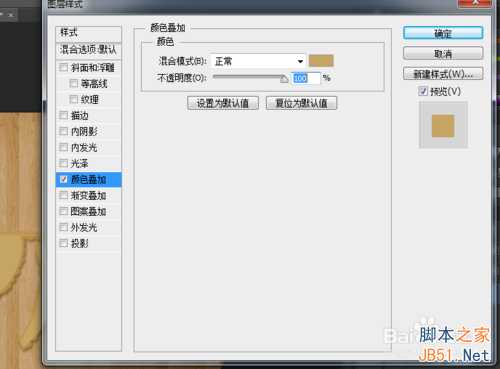This screenshot has width=500, height=369.
Task: Select the highlighted 颜色叠加 row label
Action: [88, 179]
